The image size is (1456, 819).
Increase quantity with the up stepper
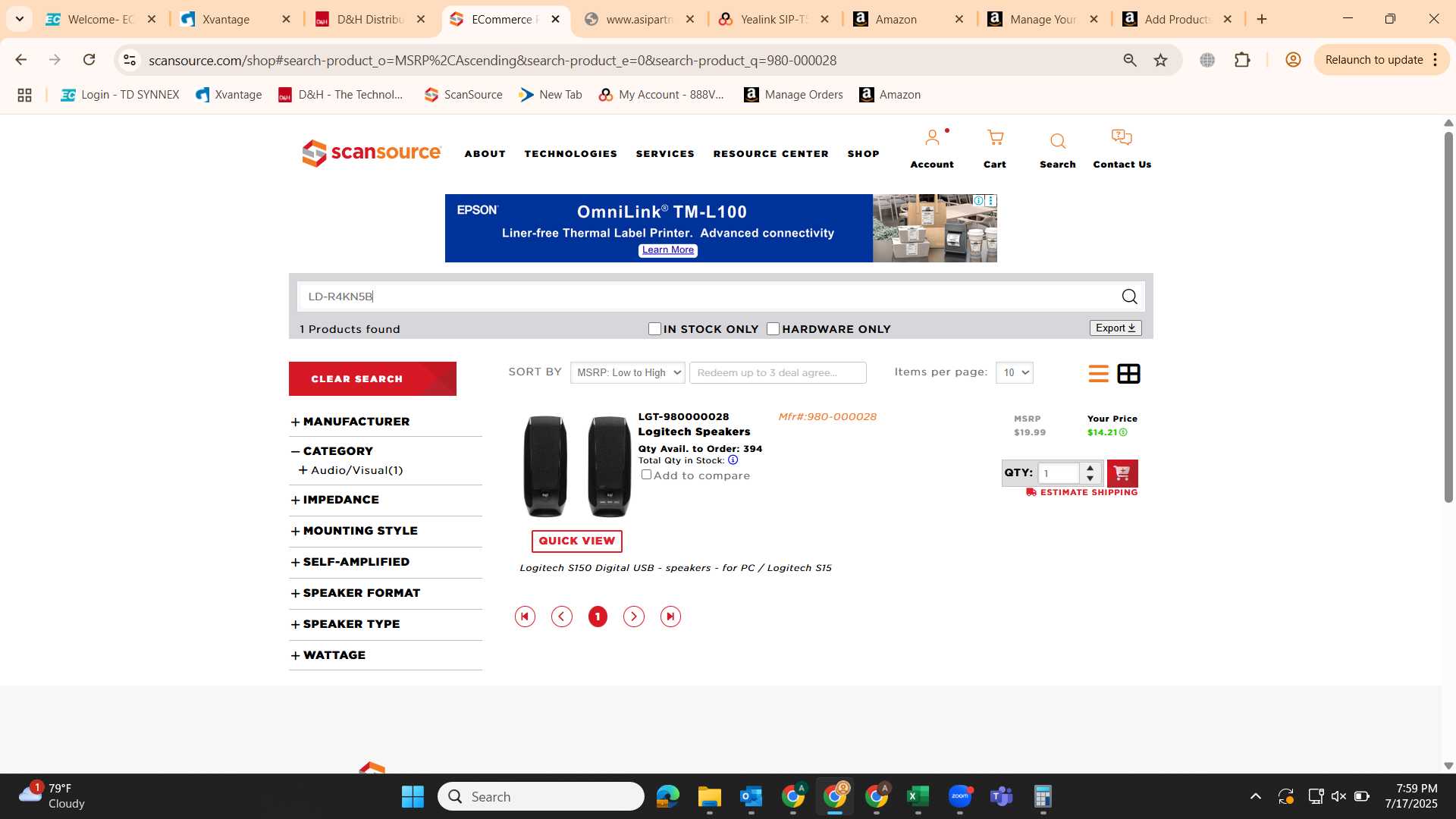click(x=1090, y=468)
